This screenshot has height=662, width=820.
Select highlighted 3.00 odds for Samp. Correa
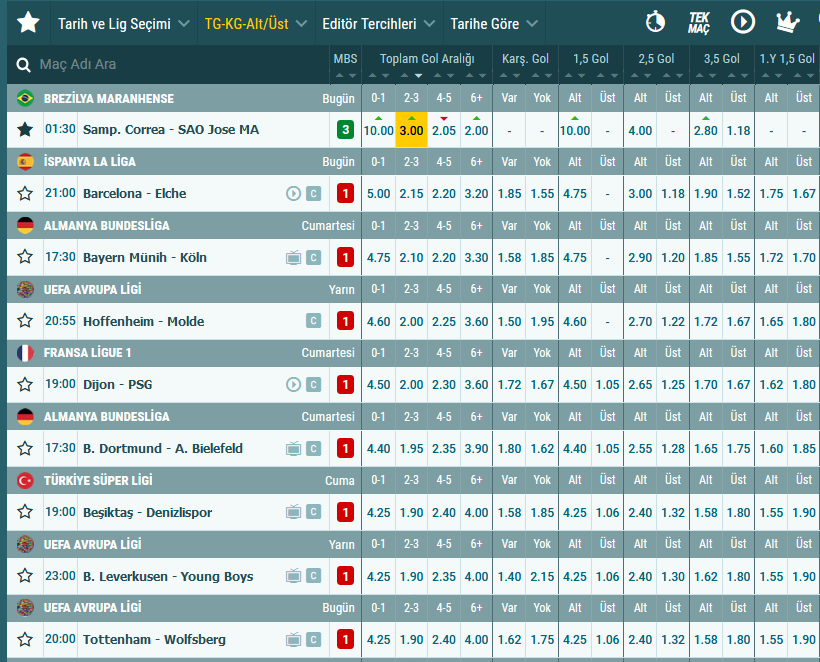coord(411,130)
